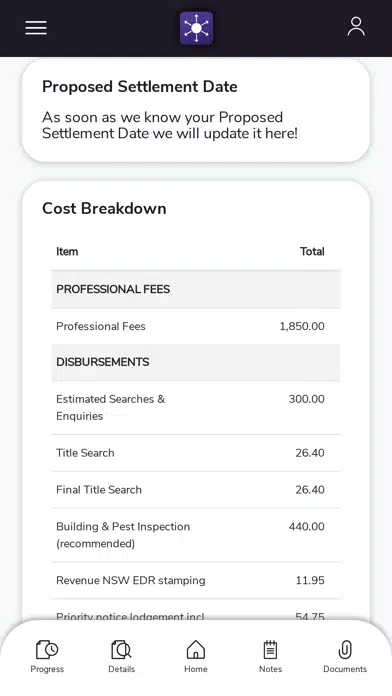Select the Professional Fees row
The height and width of the screenshot is (696, 392).
196,326
